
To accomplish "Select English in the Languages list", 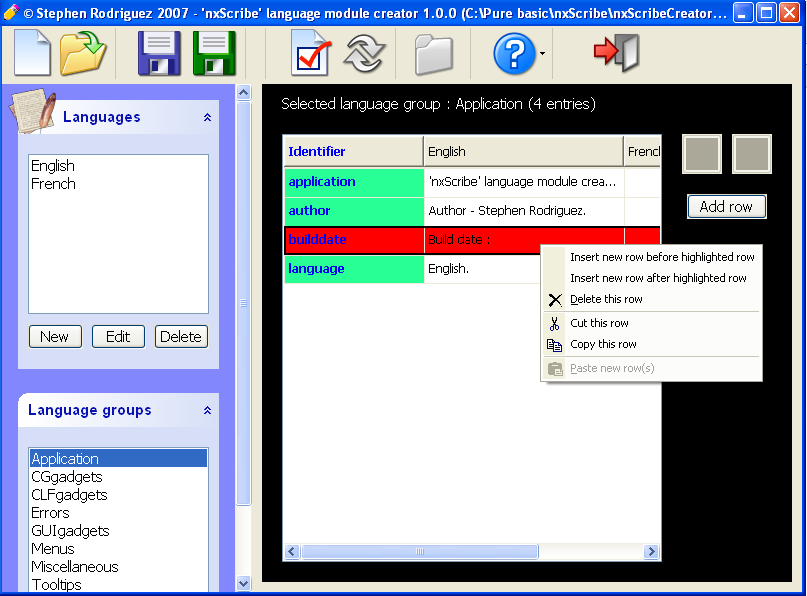I will coord(53,166).
